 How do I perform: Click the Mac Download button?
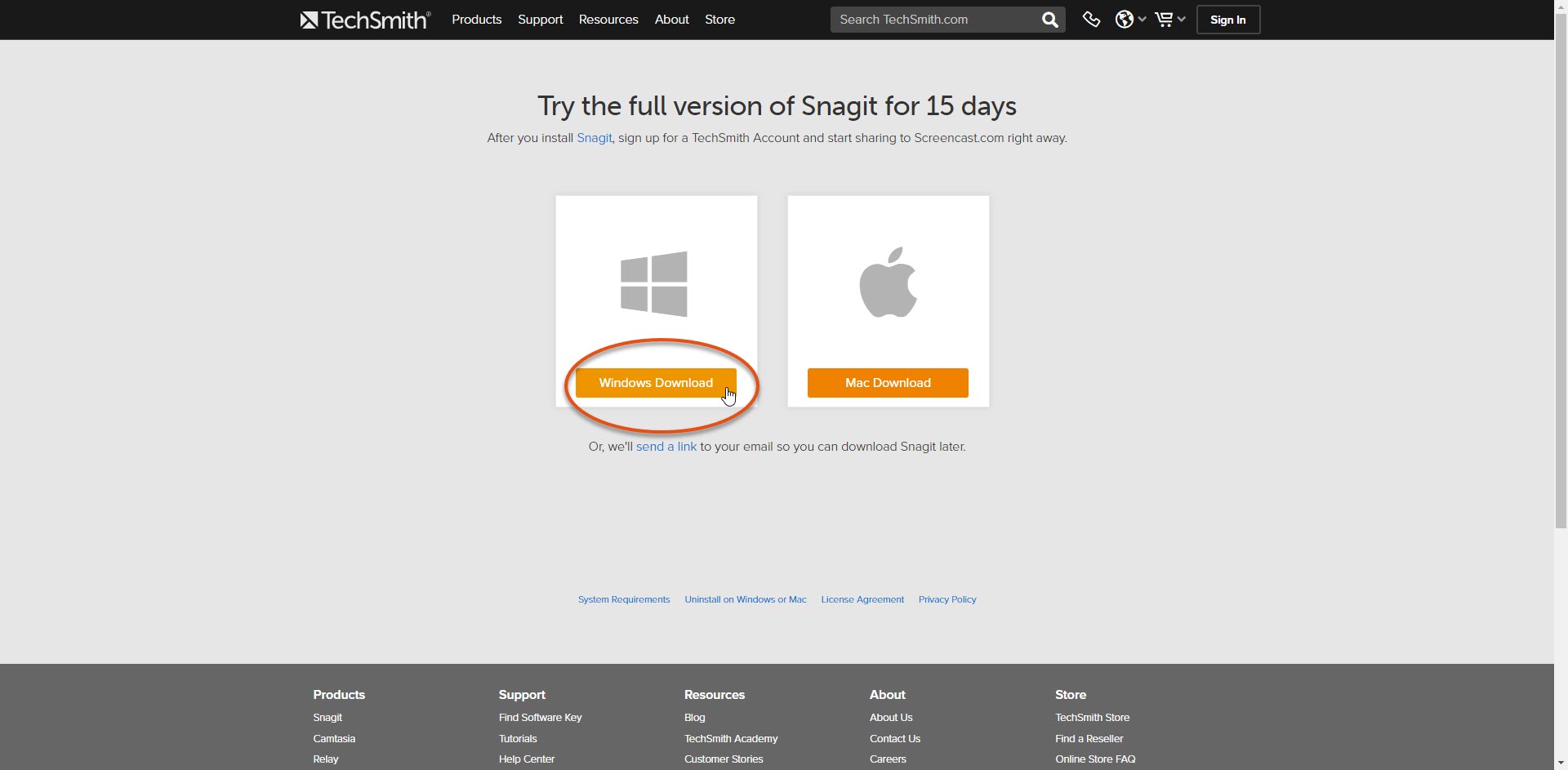pos(888,383)
